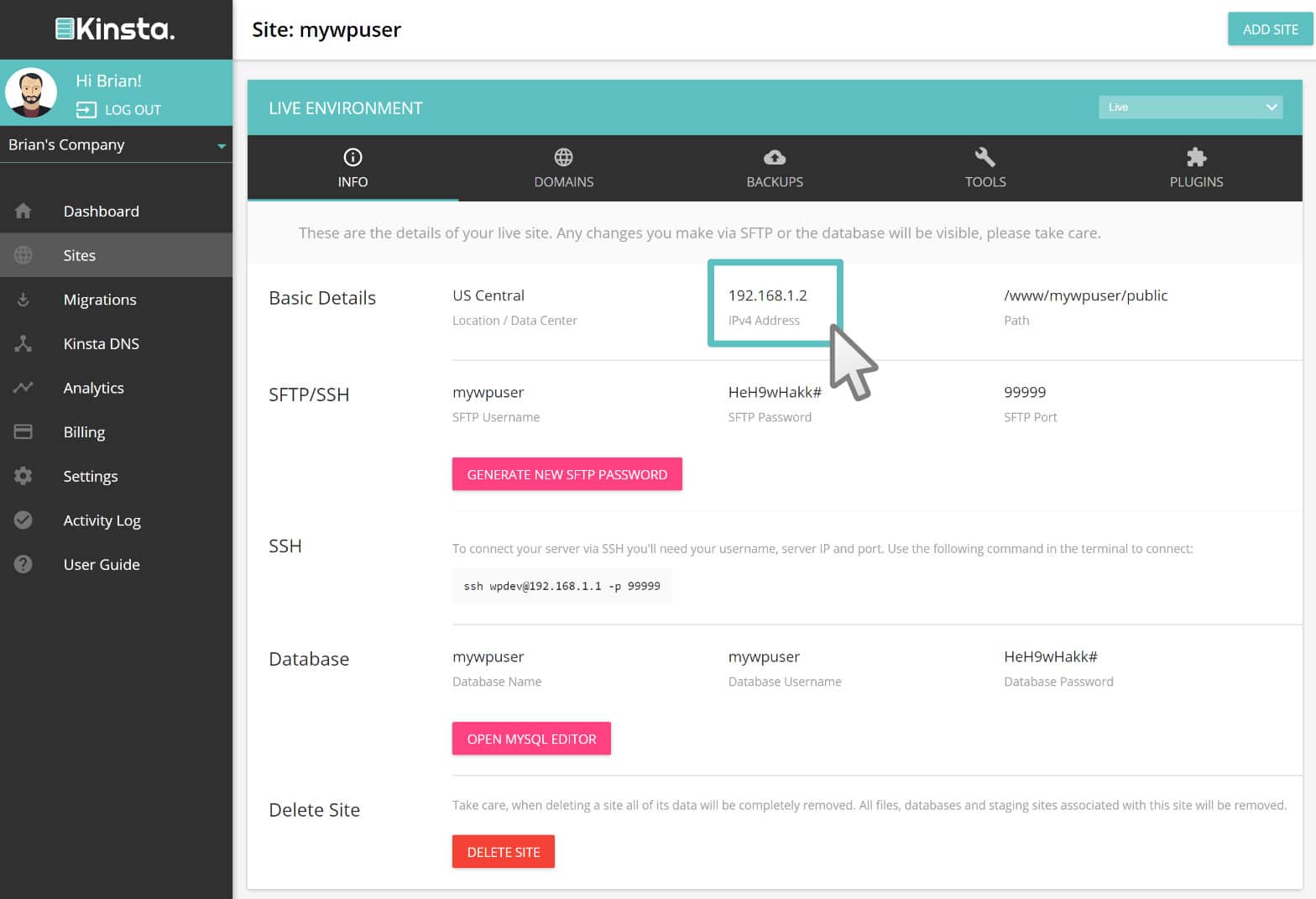Click the Tools wrench icon
Image resolution: width=1316 pixels, height=899 pixels.
click(985, 157)
